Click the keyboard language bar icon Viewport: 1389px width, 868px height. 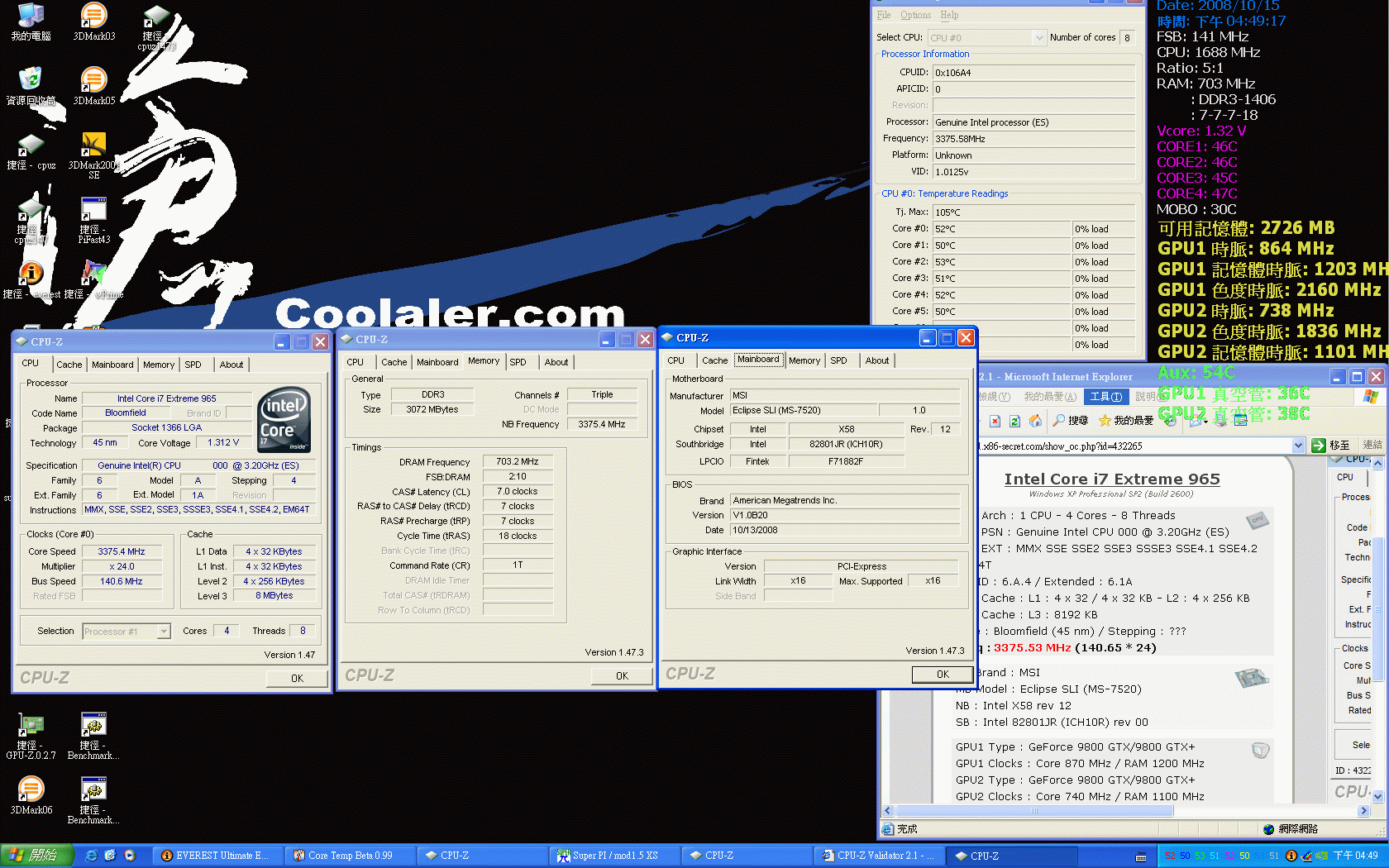pyautogui.click(x=1141, y=856)
